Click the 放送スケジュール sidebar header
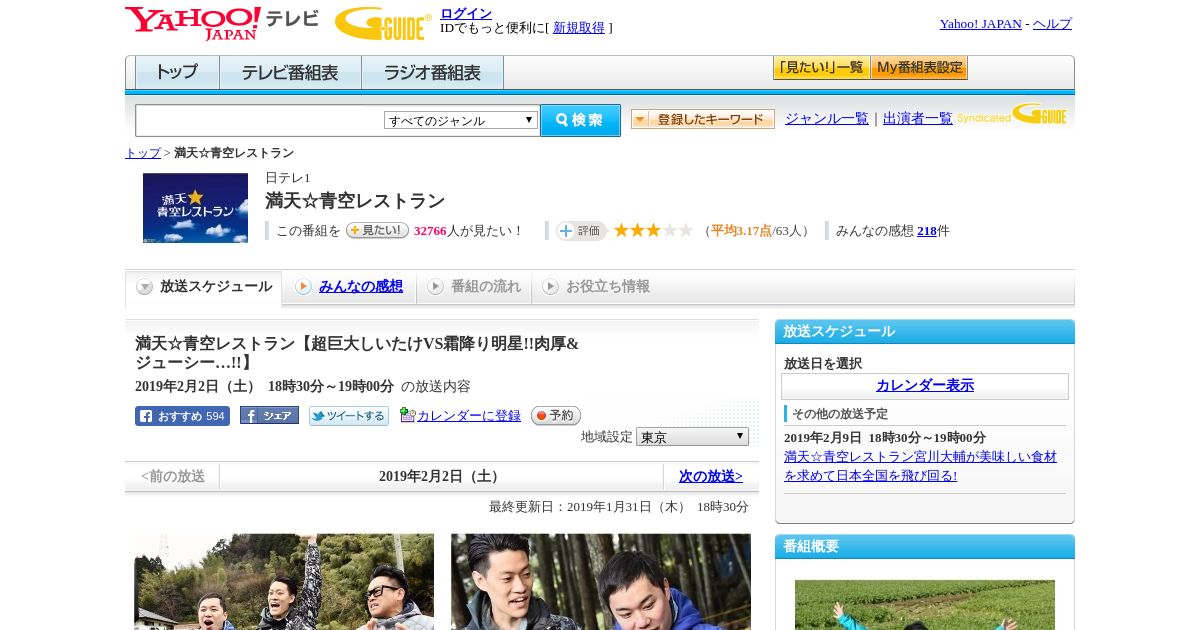Viewport: 1200px width, 630px height. [925, 332]
